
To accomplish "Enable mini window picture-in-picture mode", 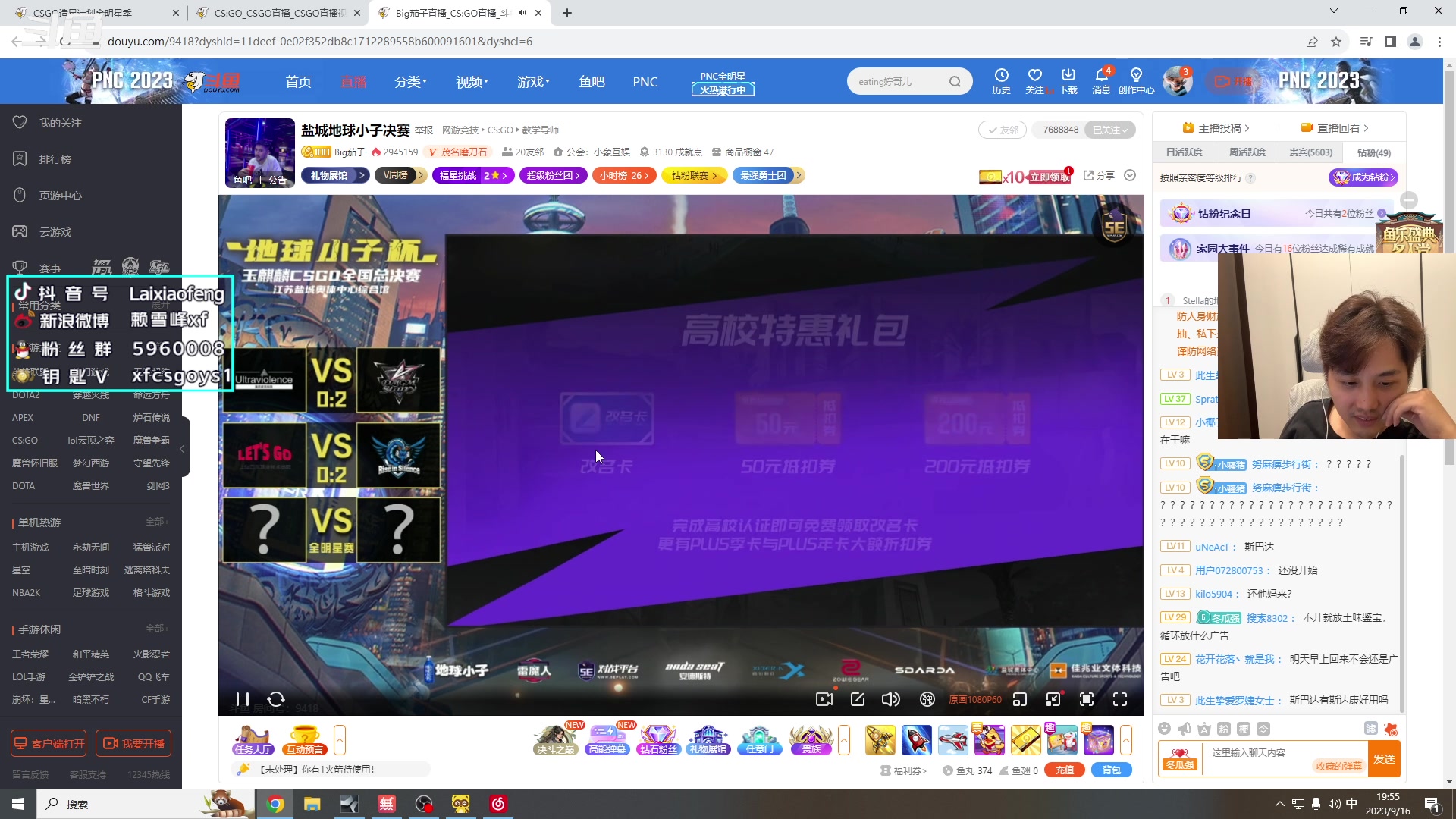I will point(1020,699).
